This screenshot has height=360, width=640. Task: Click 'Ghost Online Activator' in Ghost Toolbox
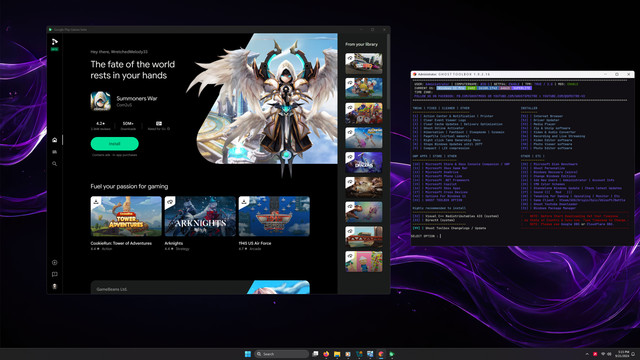click(x=444, y=128)
